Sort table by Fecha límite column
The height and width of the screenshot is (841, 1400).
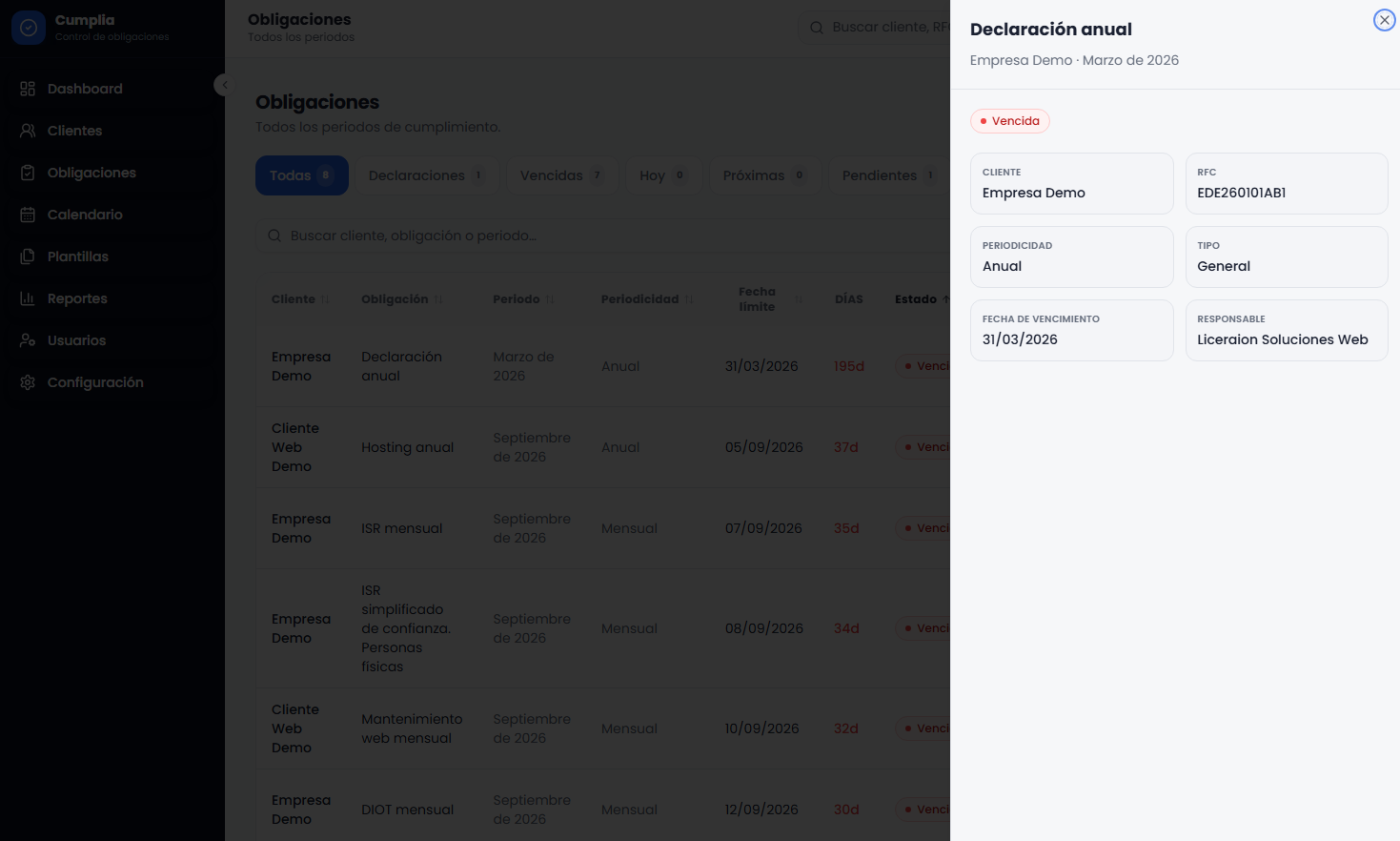click(x=770, y=299)
